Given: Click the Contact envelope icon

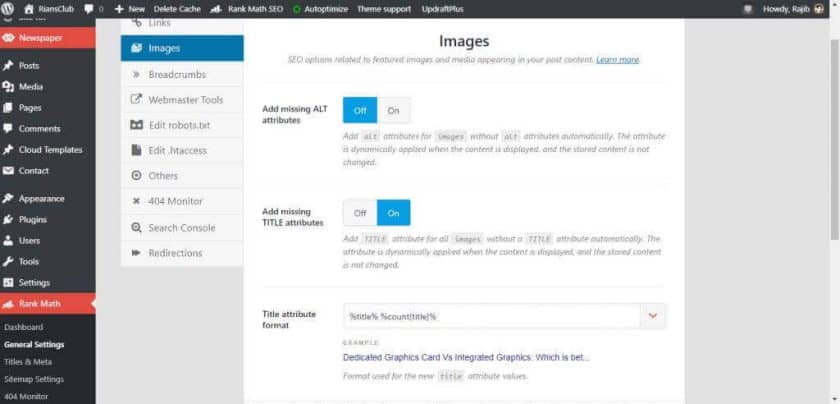Looking at the screenshot, I should point(8,171).
